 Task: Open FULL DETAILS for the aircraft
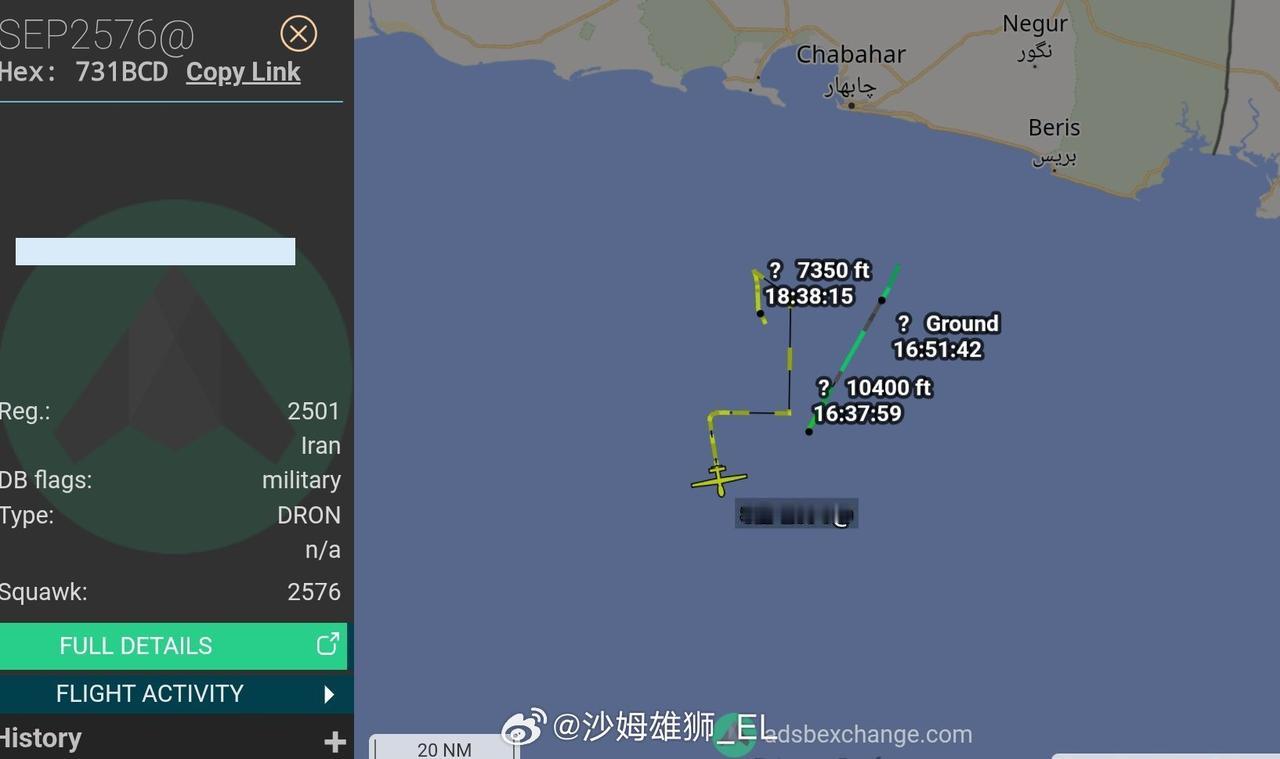[x=173, y=646]
